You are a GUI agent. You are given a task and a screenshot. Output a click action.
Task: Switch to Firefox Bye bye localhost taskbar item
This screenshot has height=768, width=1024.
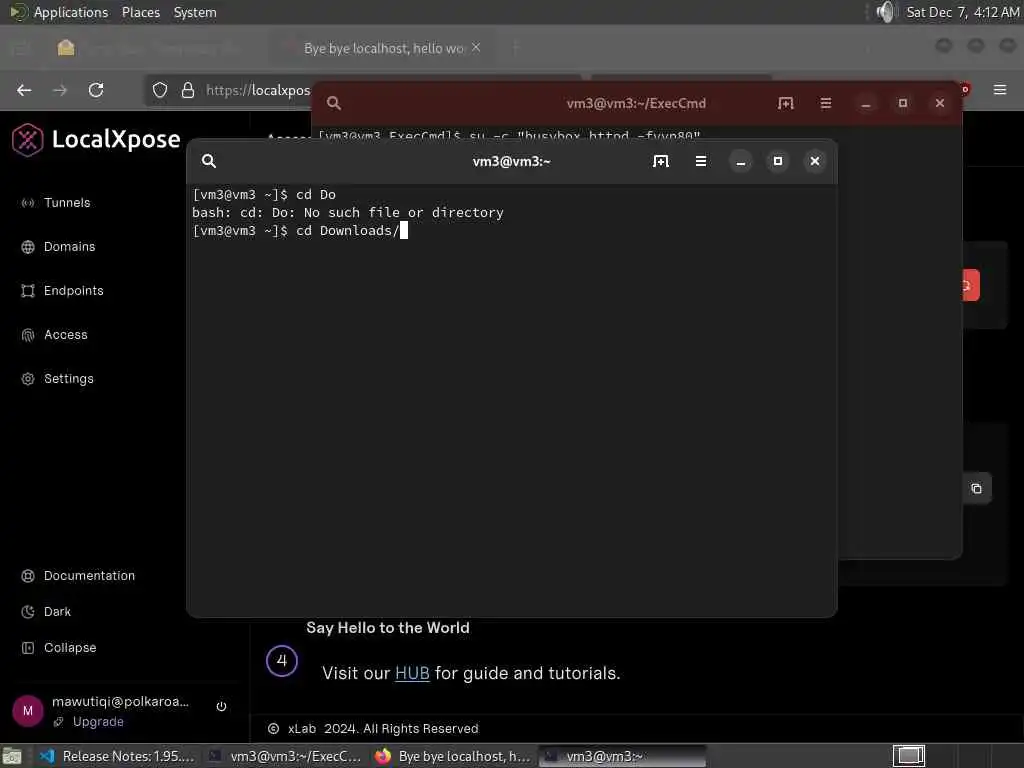453,756
